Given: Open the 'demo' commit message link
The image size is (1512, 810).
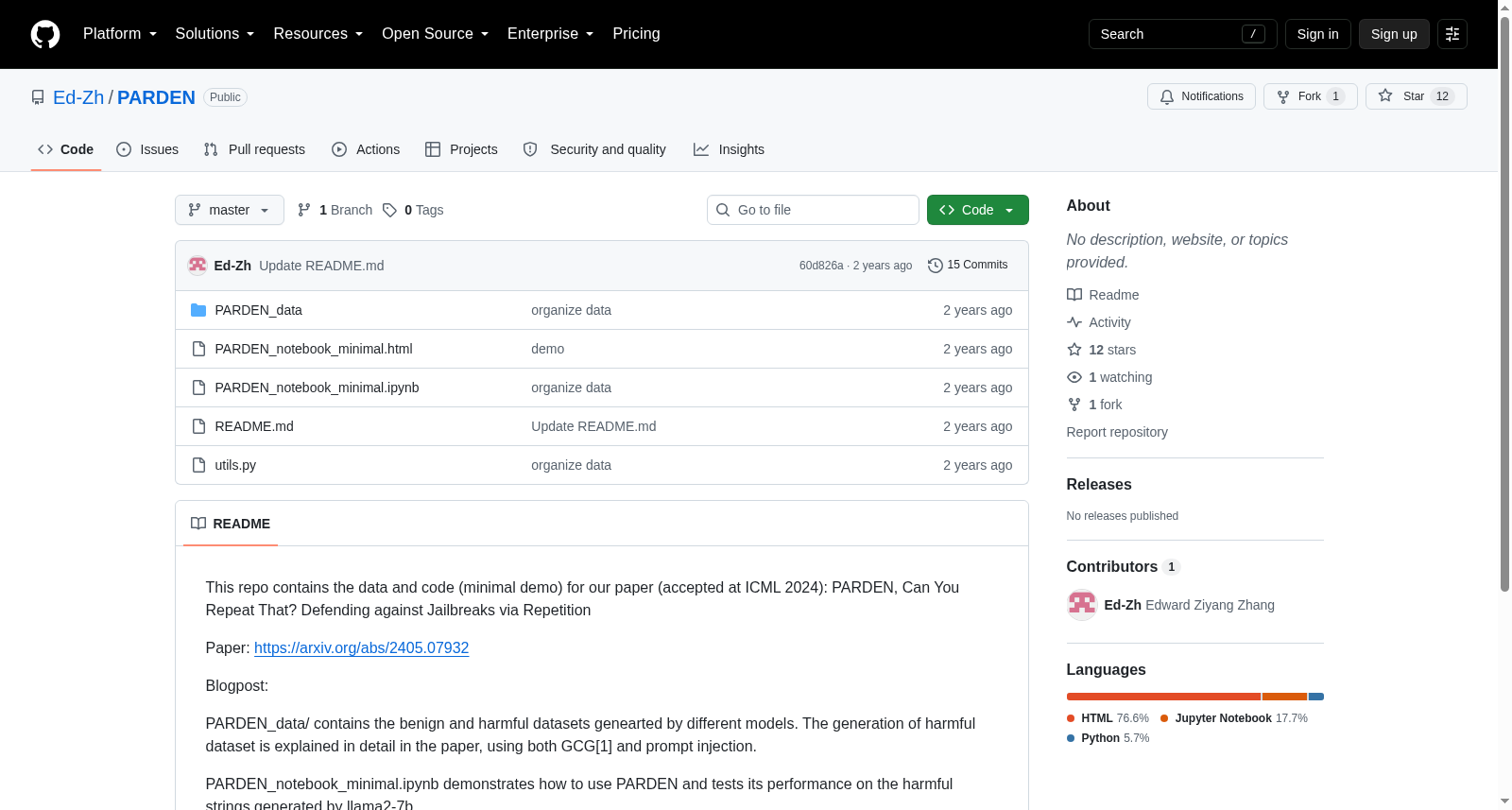Looking at the screenshot, I should (x=548, y=349).
